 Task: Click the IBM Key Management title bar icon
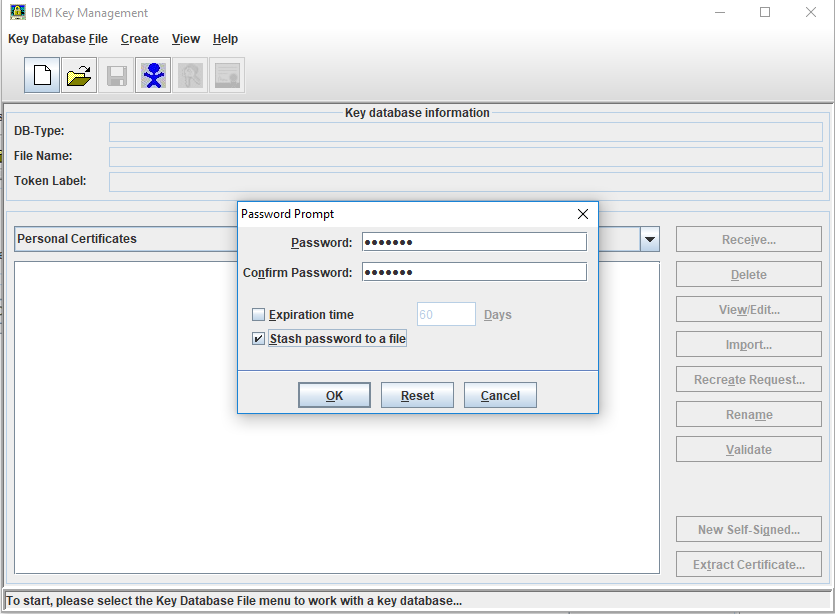[17, 13]
